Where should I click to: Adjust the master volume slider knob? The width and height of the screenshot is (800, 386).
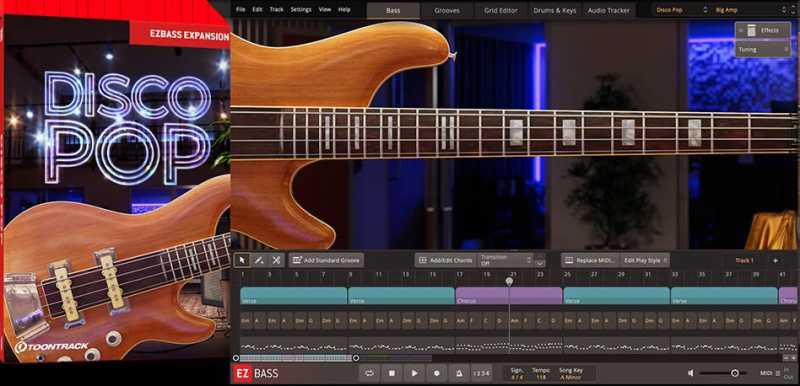point(735,373)
